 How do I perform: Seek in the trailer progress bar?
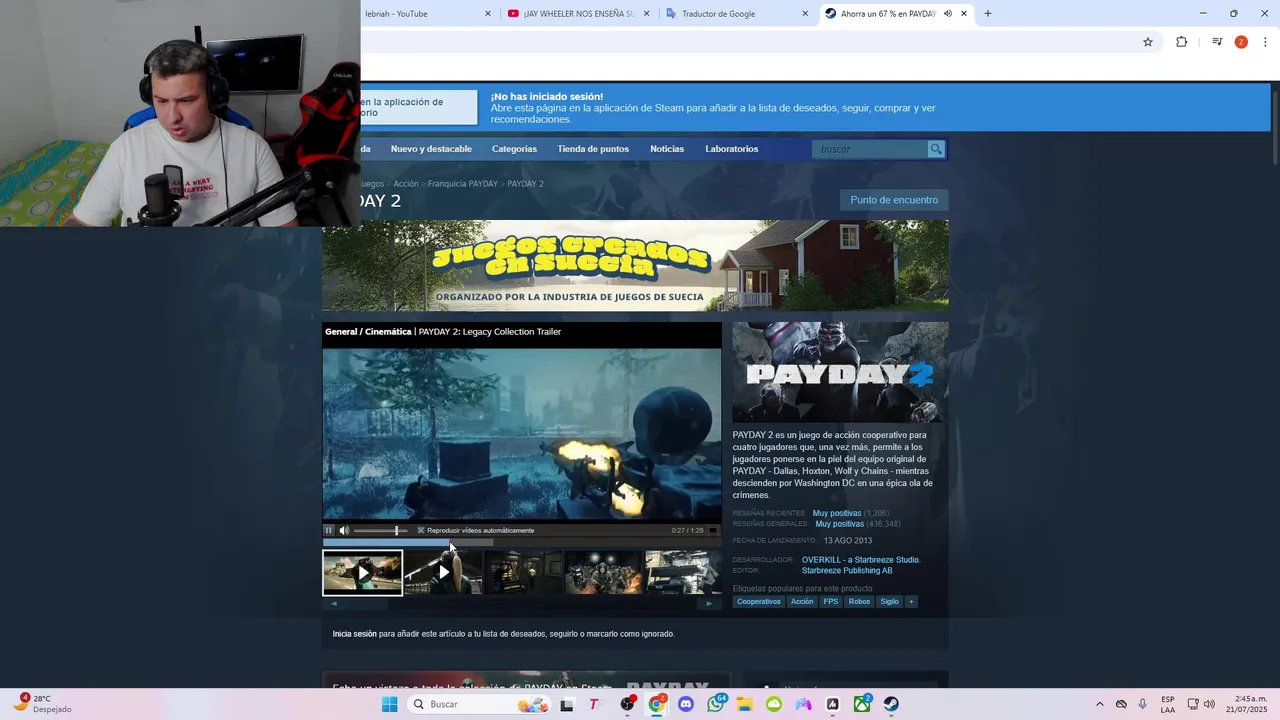click(x=521, y=542)
